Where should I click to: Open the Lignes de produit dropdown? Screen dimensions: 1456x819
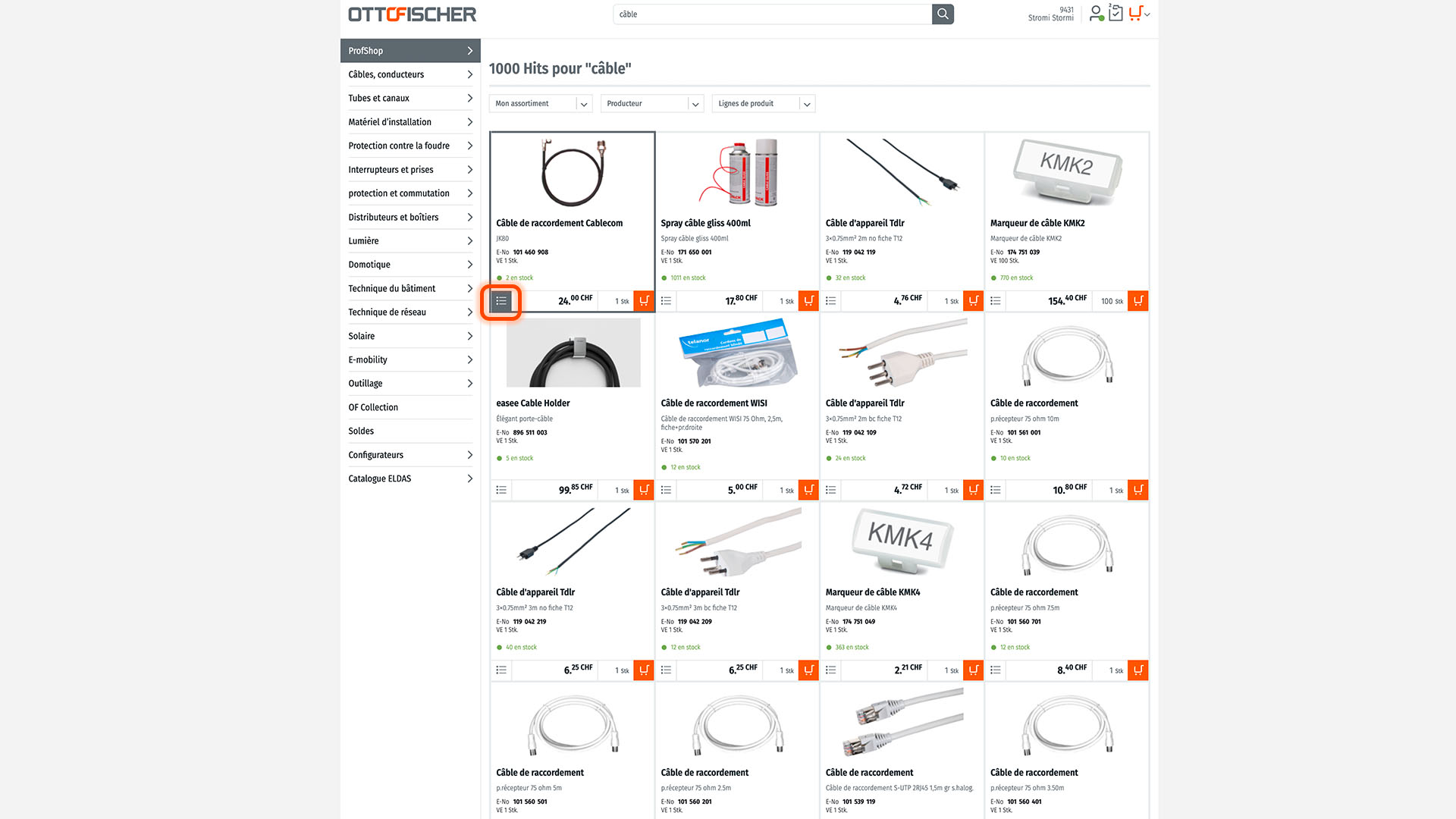point(764,104)
